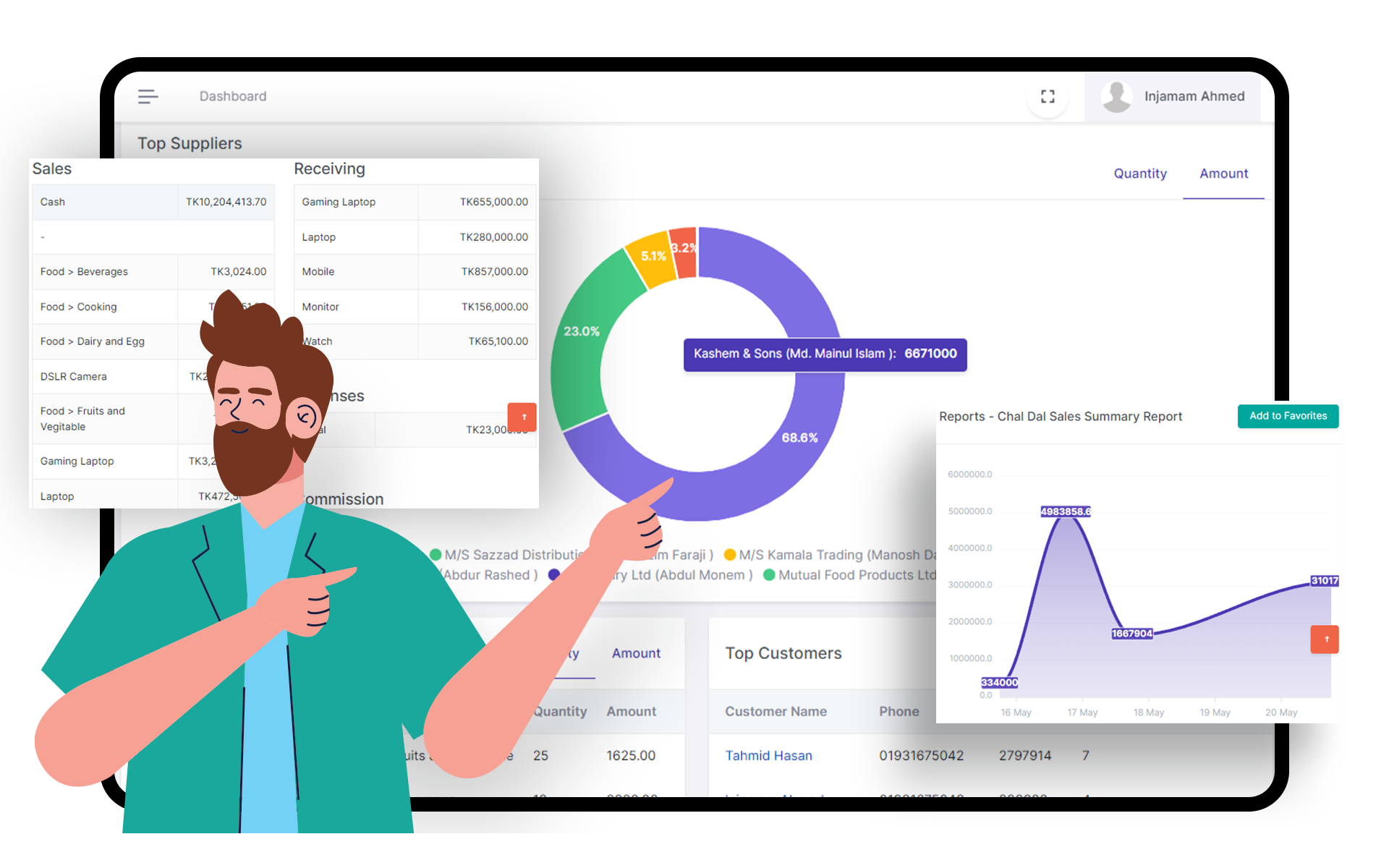Click the fullscreen/expand icon
The width and height of the screenshot is (1389, 868).
(1048, 96)
